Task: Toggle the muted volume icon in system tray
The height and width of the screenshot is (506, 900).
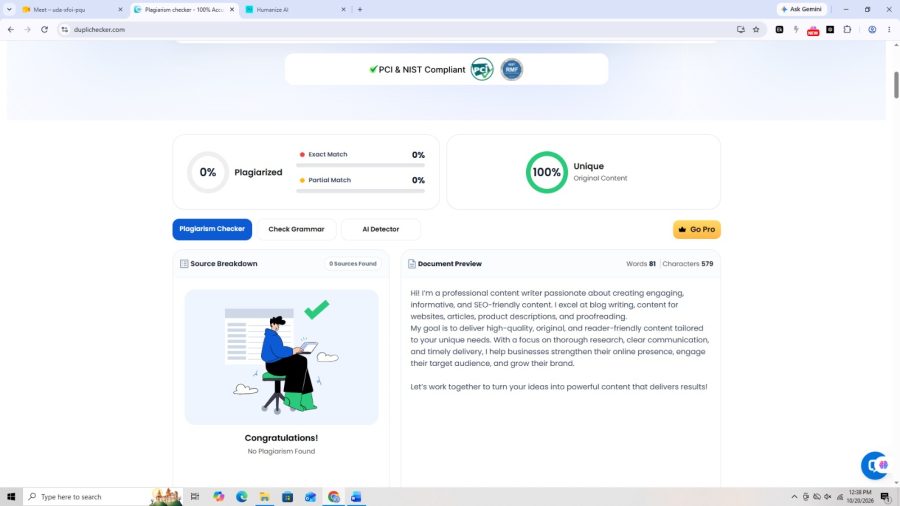Action: tap(828, 497)
